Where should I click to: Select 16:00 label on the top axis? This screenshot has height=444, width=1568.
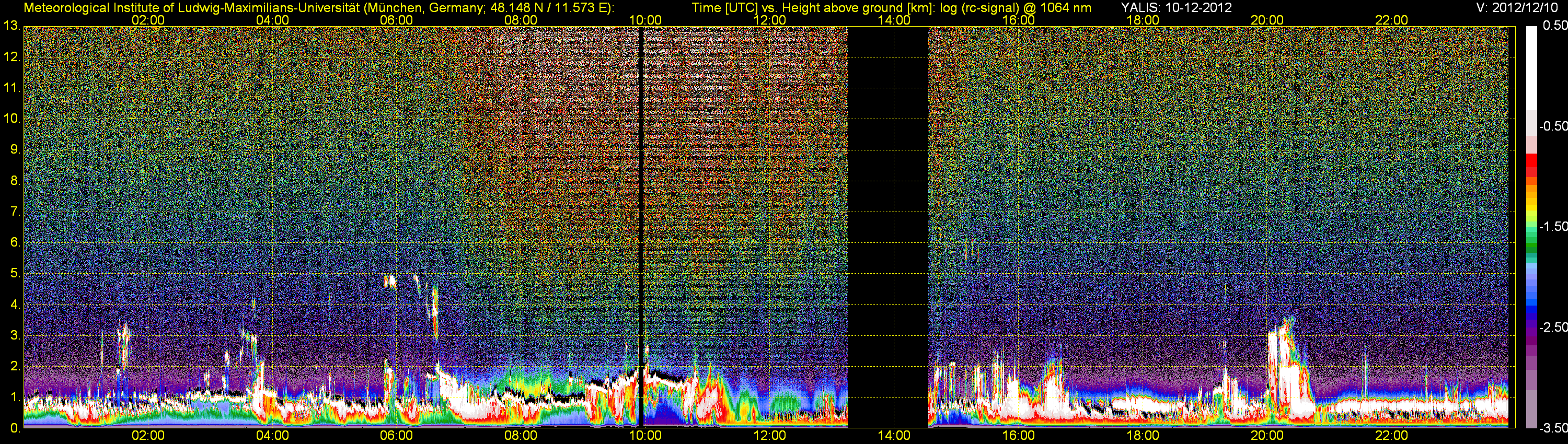click(1018, 20)
